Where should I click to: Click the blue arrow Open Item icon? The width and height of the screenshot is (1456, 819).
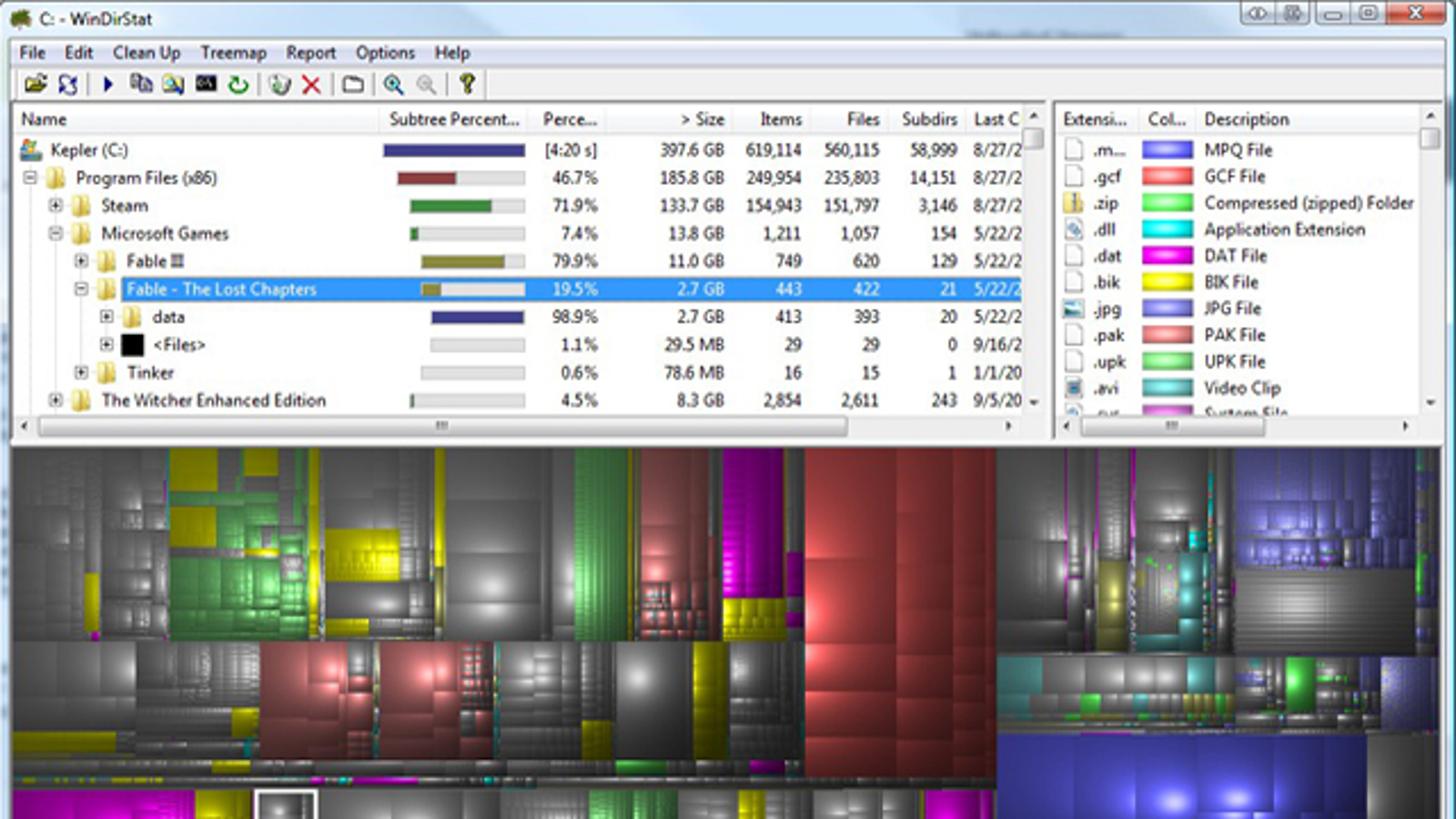tap(107, 85)
